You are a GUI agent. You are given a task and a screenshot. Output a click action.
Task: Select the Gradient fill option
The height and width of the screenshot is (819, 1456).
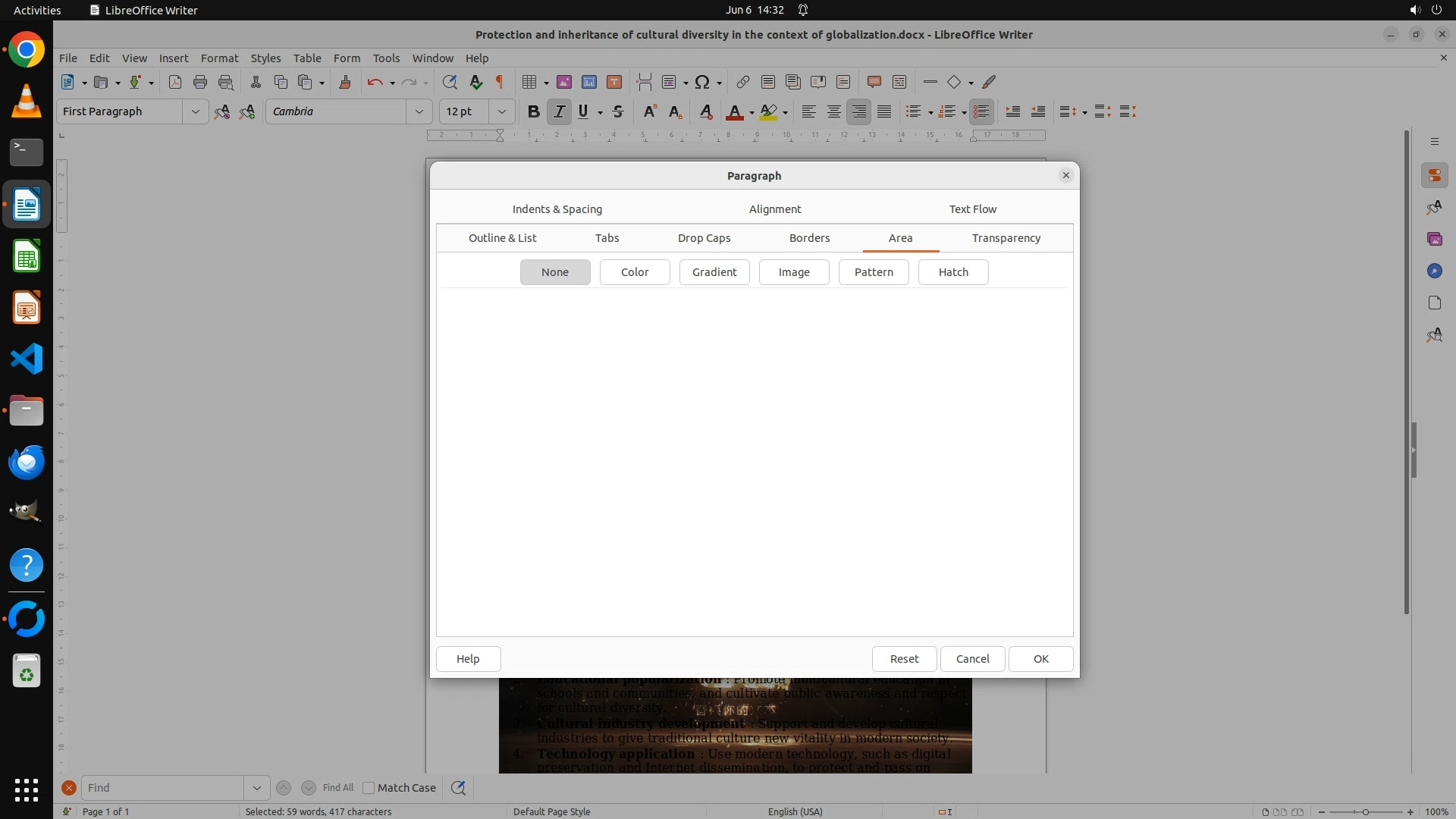[x=714, y=272]
